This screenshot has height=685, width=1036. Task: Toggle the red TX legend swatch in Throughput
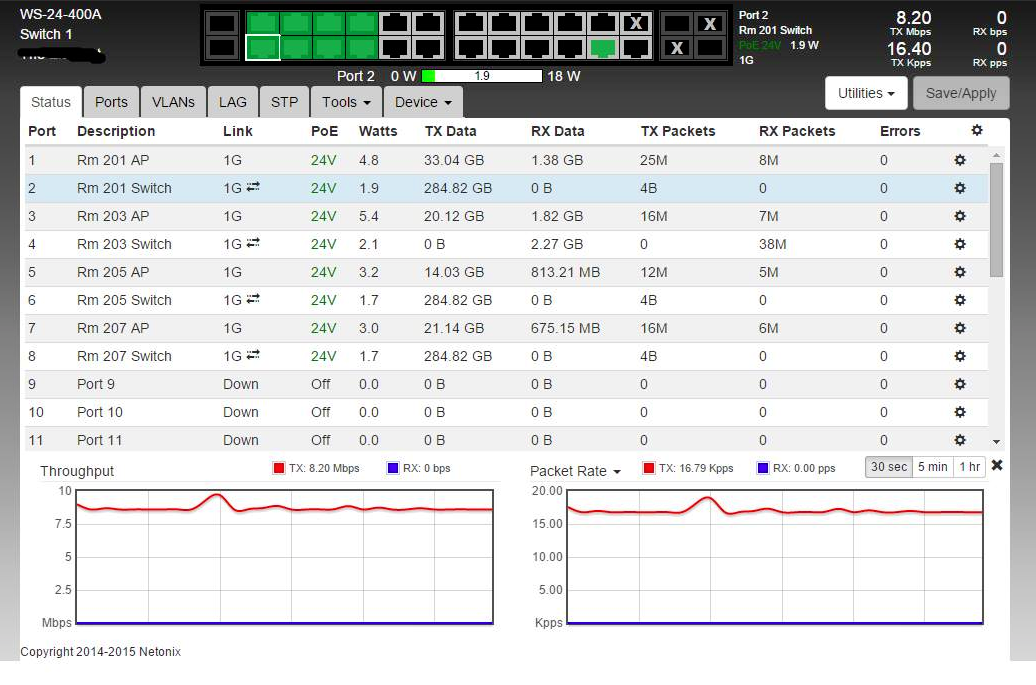click(279, 468)
